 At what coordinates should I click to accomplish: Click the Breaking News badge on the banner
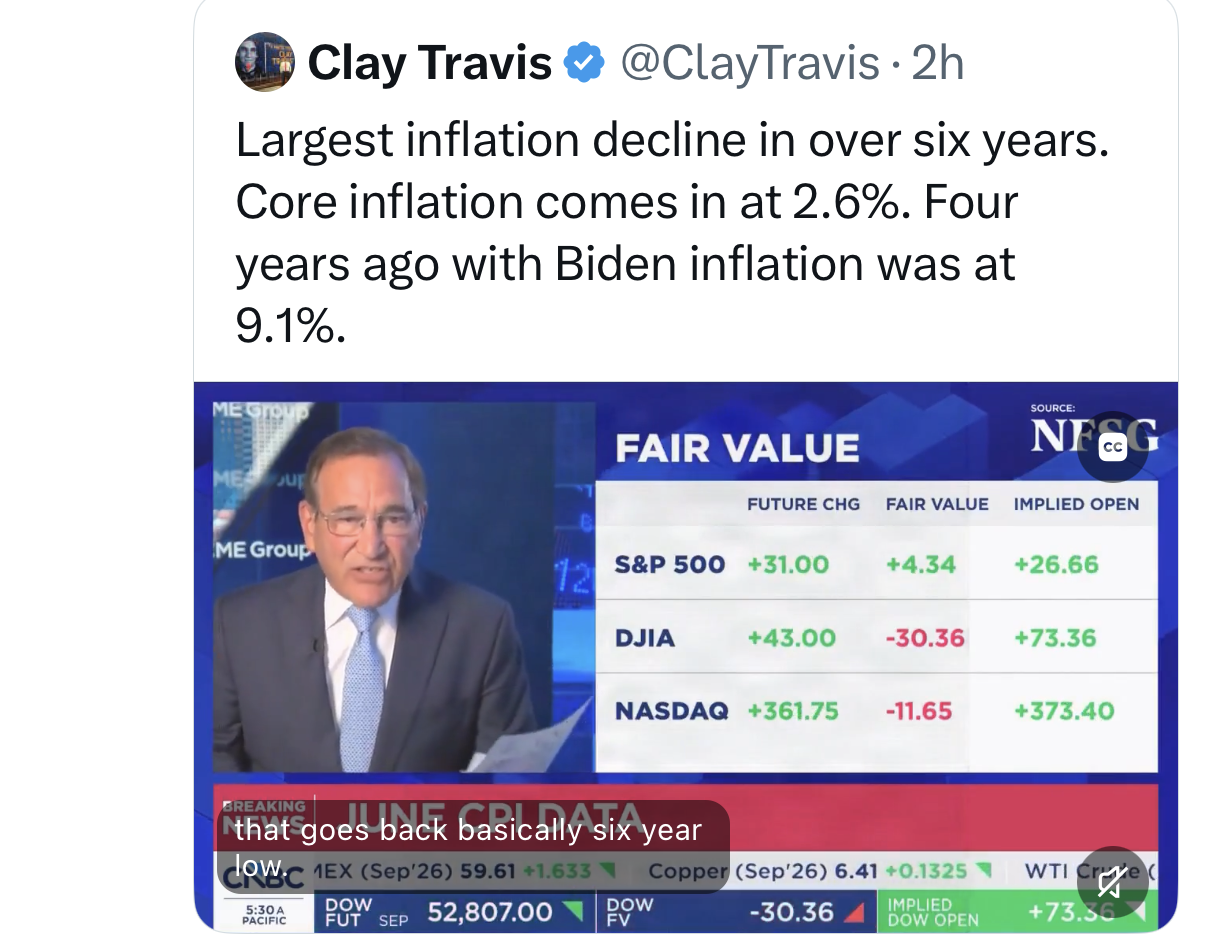(265, 814)
